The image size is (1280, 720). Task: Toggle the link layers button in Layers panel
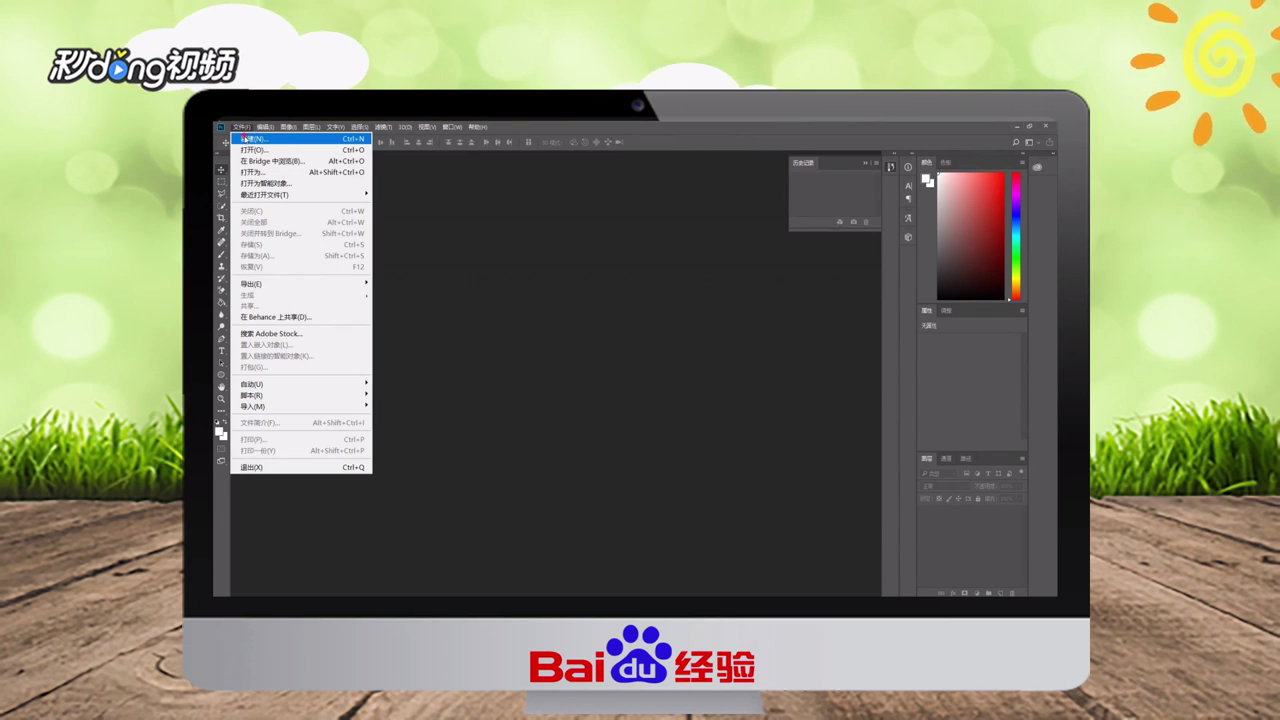[x=942, y=592]
